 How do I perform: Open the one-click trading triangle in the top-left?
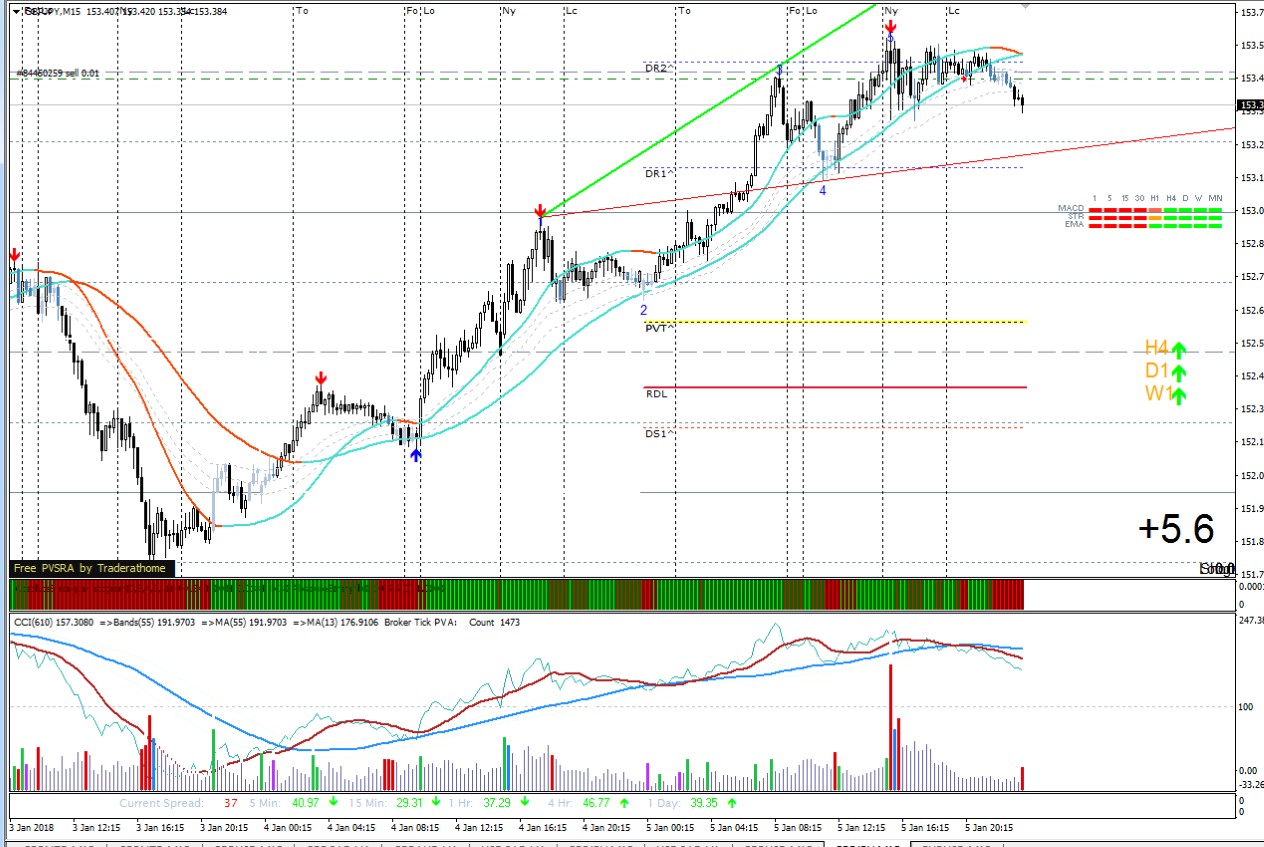click(15, 11)
